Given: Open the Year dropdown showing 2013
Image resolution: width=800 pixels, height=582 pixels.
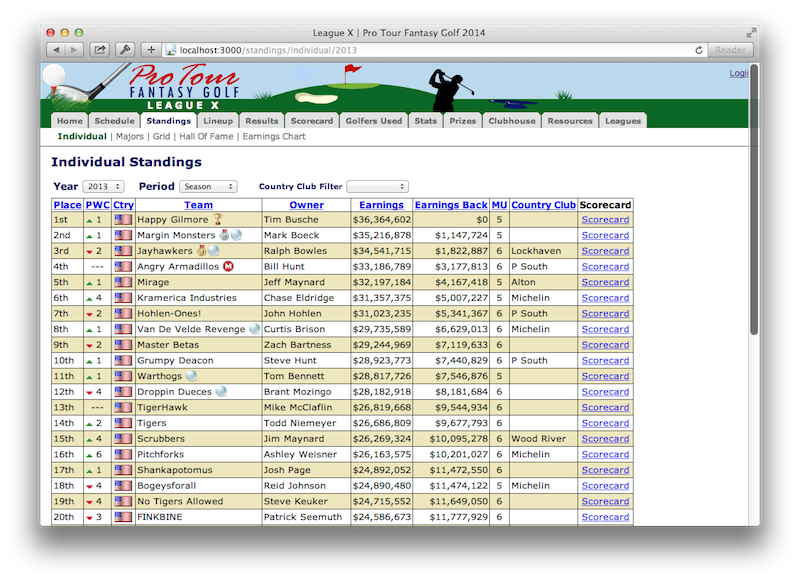Looking at the screenshot, I should click(x=104, y=186).
